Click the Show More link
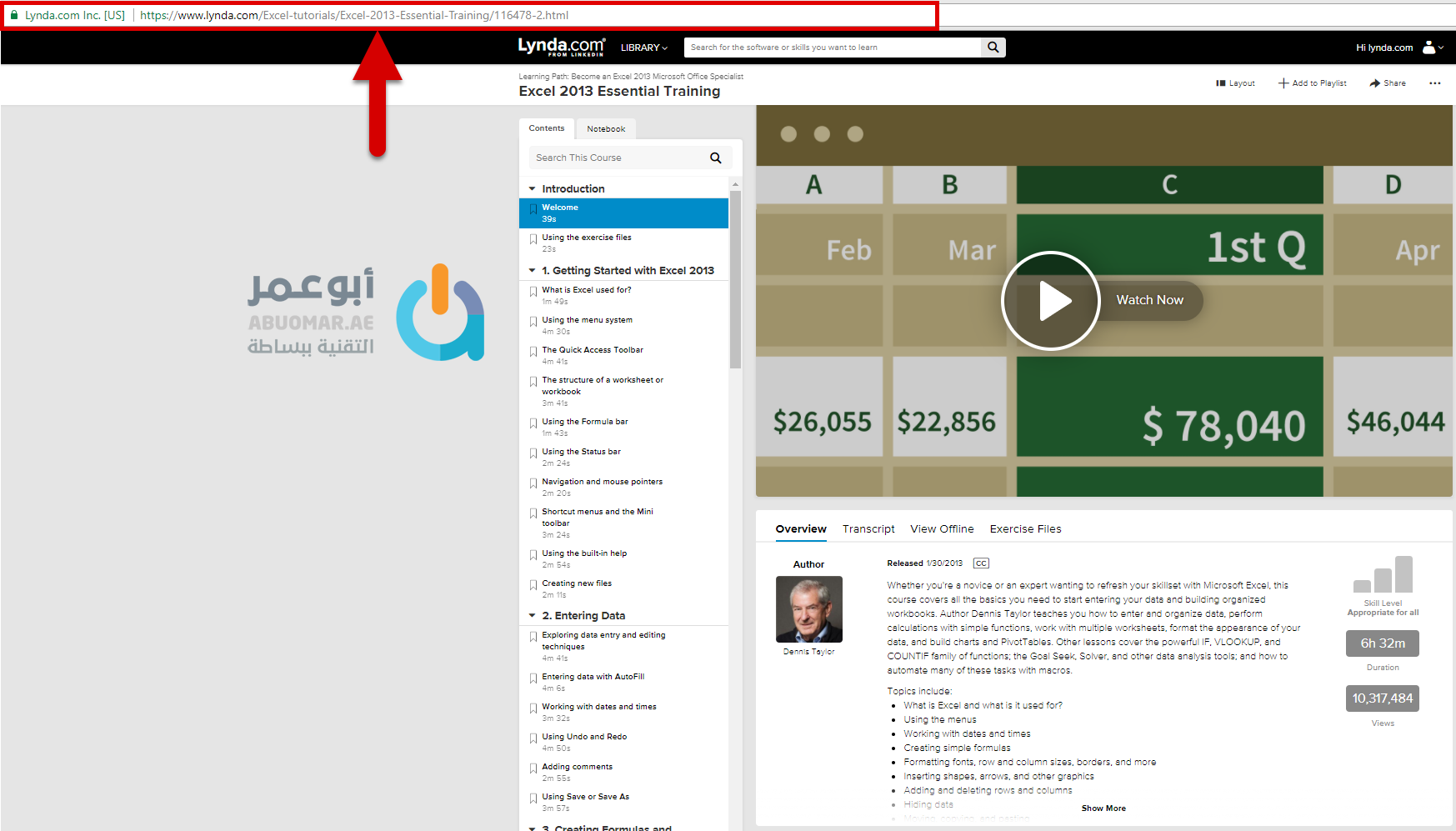This screenshot has width=1456, height=831. pos(1103,808)
